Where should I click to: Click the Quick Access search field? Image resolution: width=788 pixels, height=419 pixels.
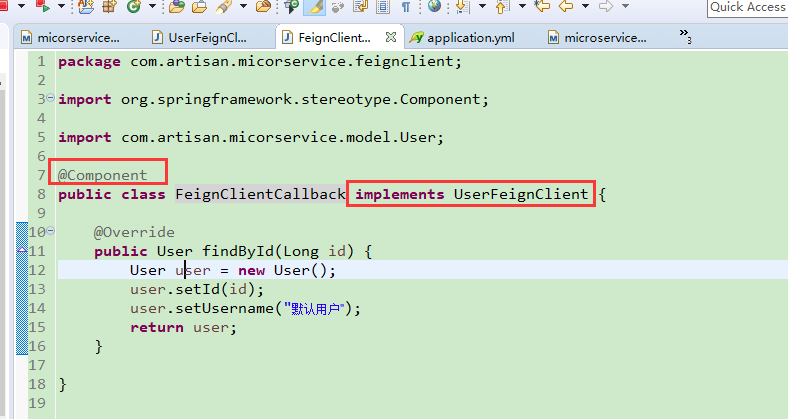click(x=747, y=7)
